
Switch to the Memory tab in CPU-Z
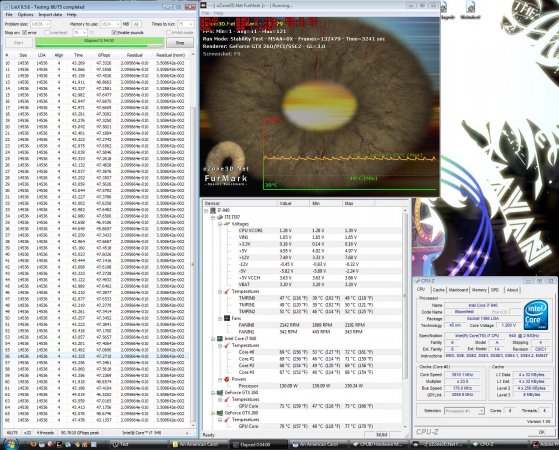point(479,290)
